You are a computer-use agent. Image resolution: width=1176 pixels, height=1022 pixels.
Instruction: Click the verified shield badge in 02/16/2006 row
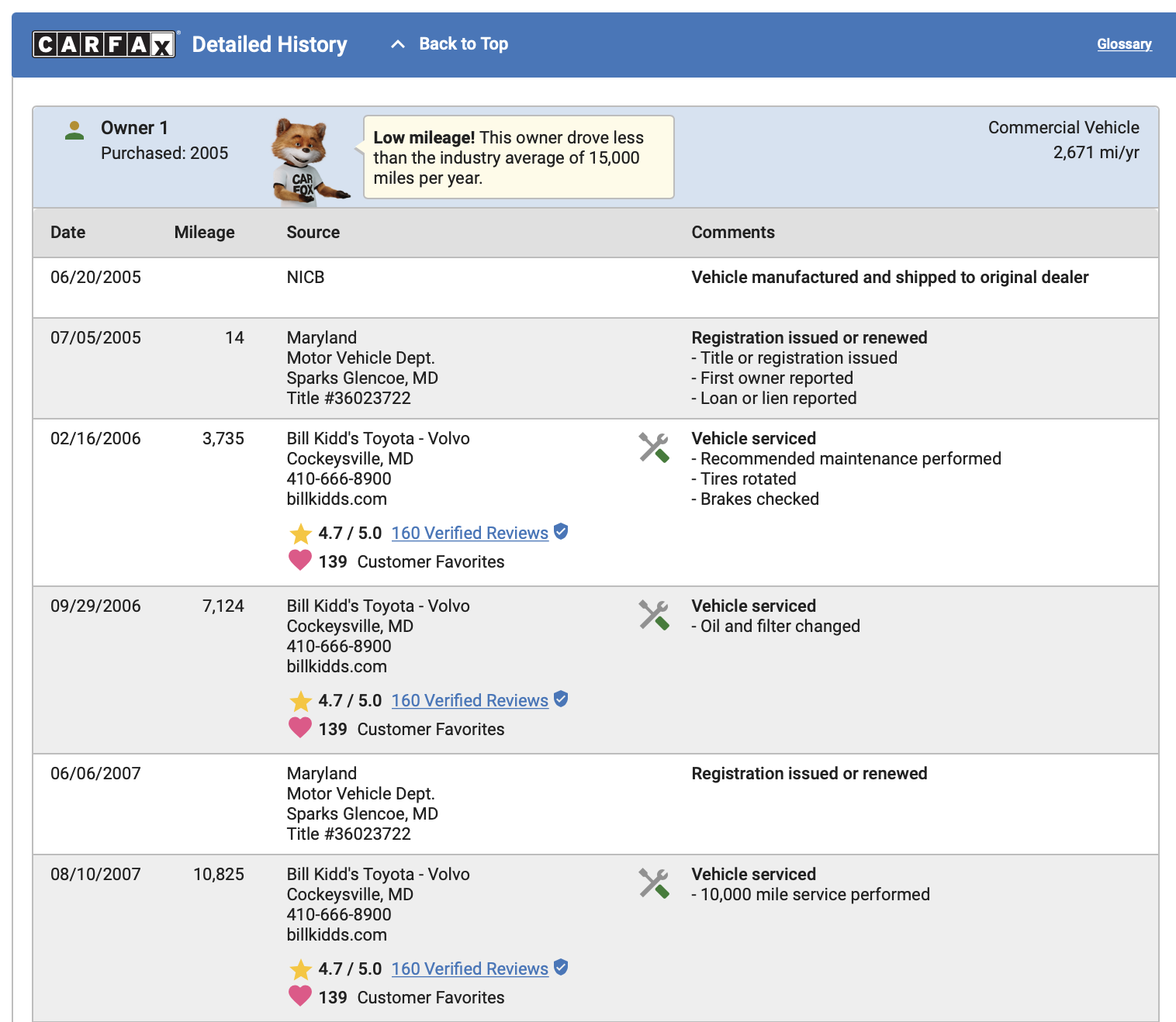coord(561,531)
